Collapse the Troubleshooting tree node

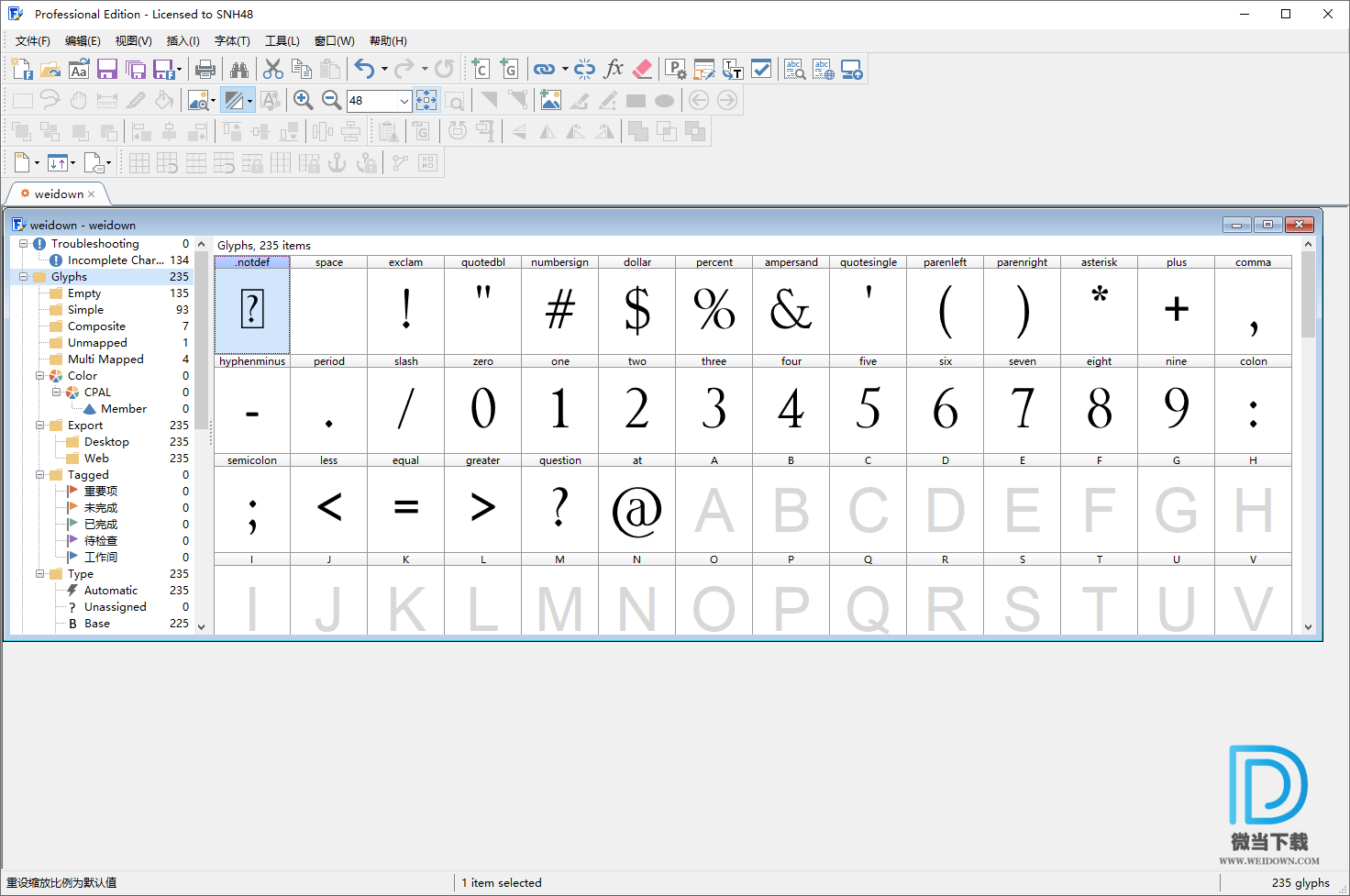click(24, 244)
